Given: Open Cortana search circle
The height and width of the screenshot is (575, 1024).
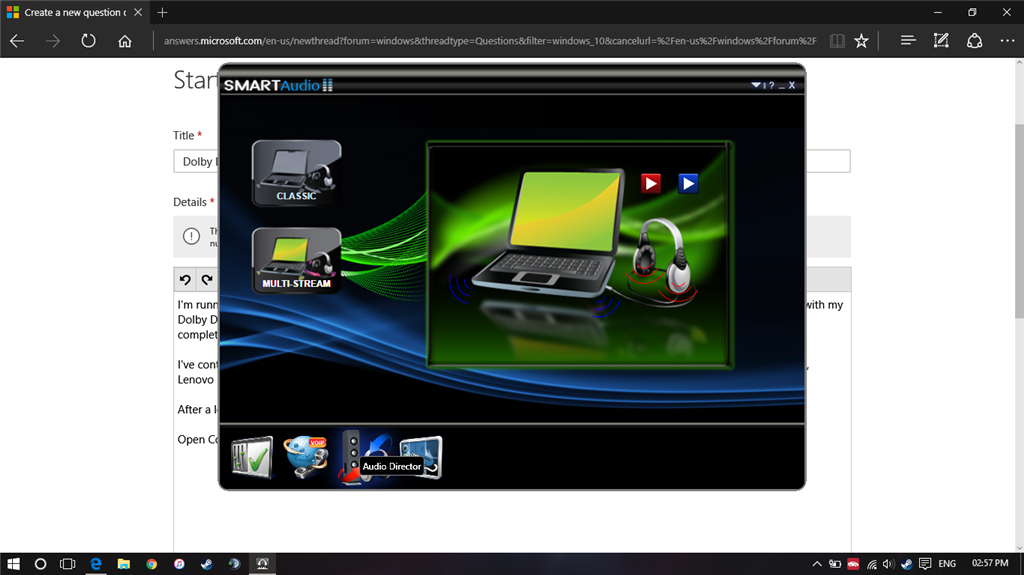Looking at the screenshot, I should [x=40, y=564].
